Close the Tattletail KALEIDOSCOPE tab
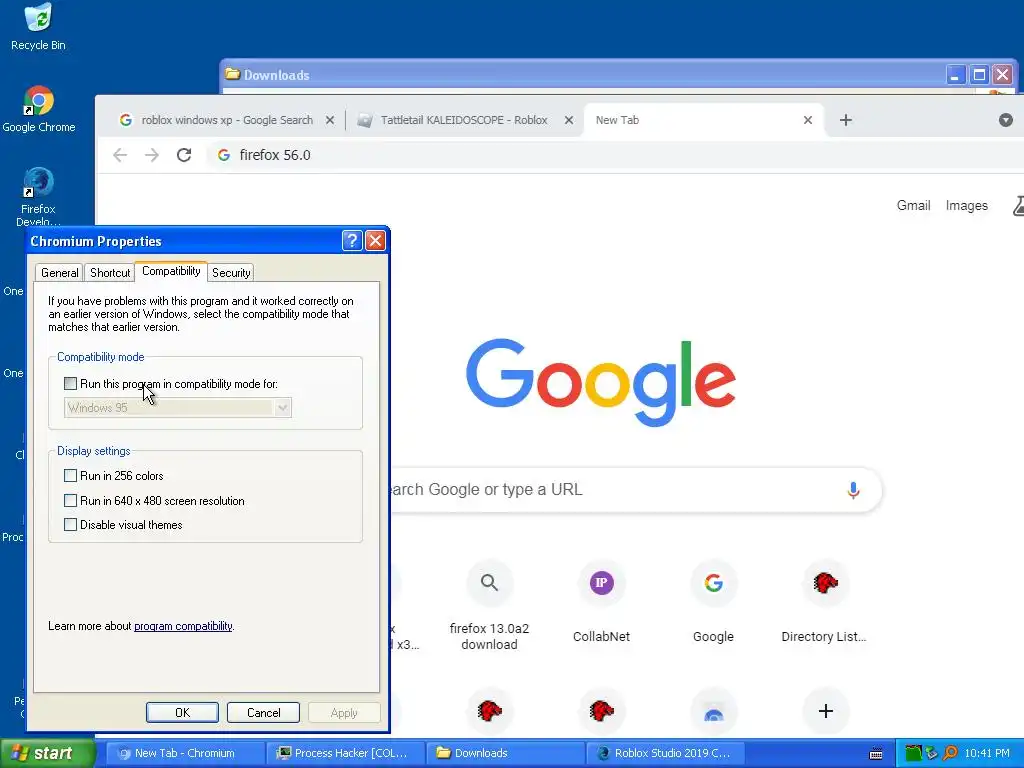Image resolution: width=1024 pixels, height=768 pixels. (569, 120)
